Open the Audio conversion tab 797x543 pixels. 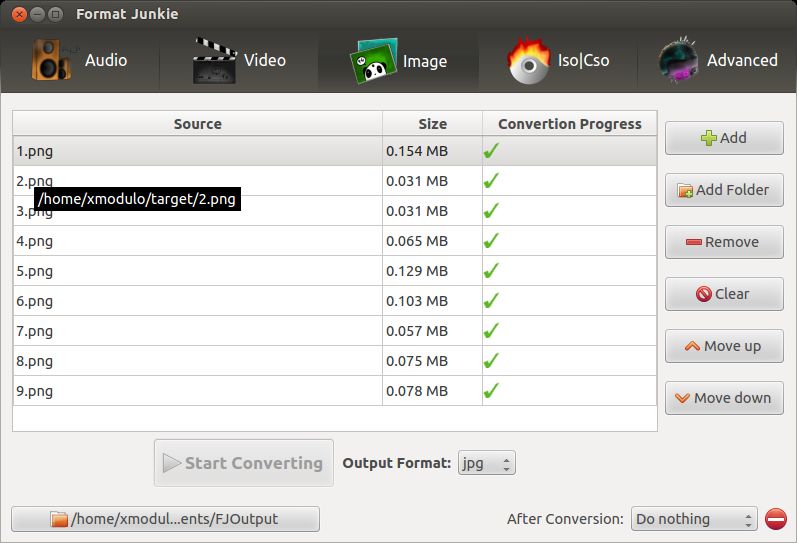(x=80, y=60)
